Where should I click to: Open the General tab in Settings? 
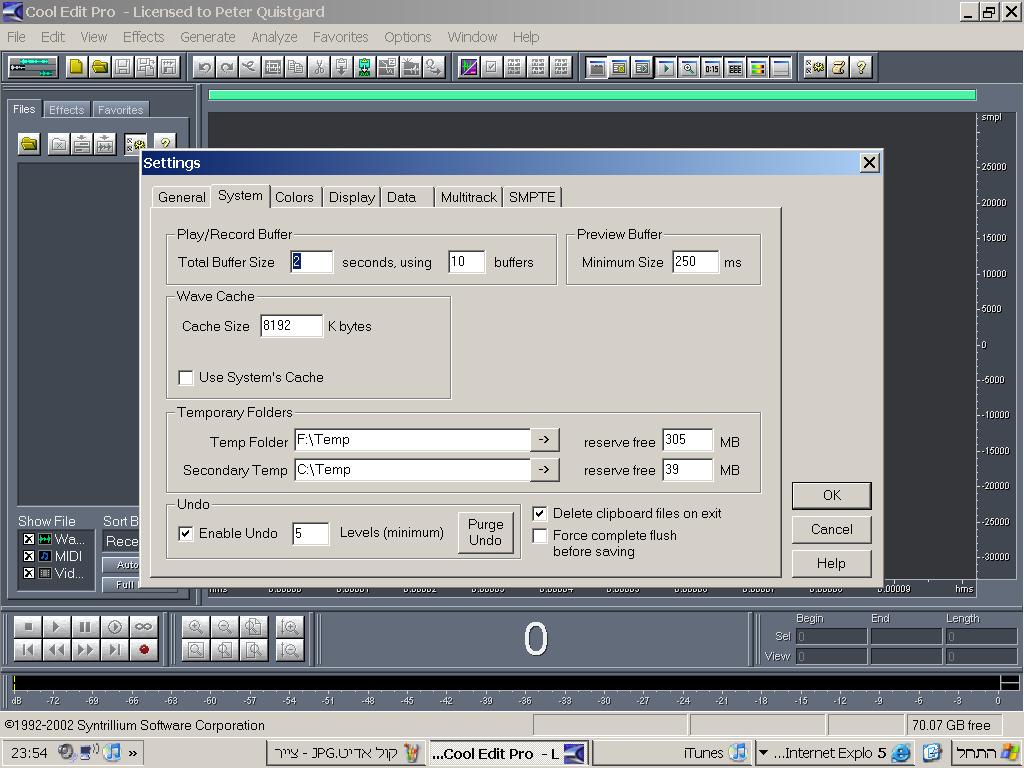pyautogui.click(x=182, y=197)
